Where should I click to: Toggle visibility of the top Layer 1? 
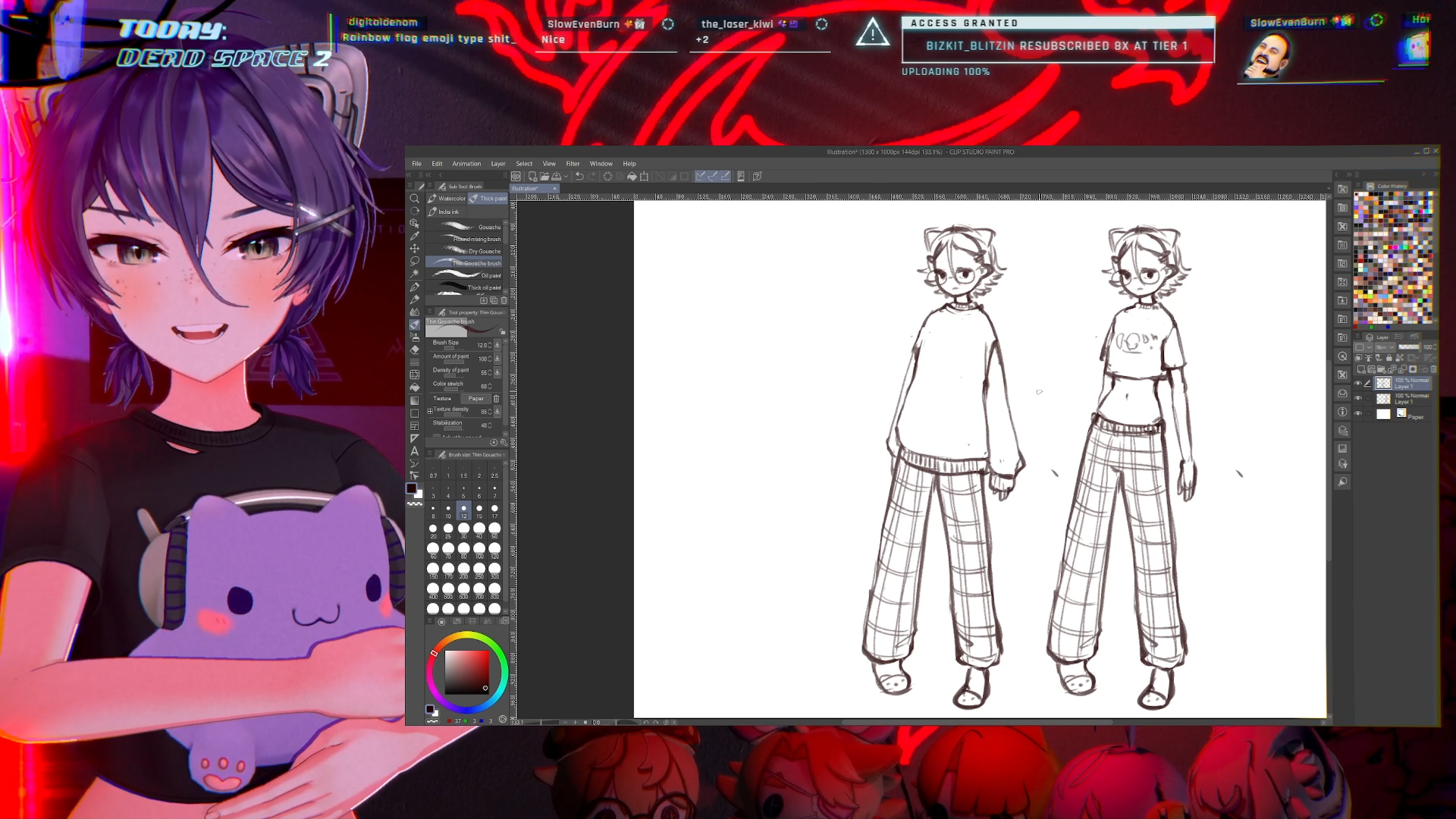point(1358,383)
